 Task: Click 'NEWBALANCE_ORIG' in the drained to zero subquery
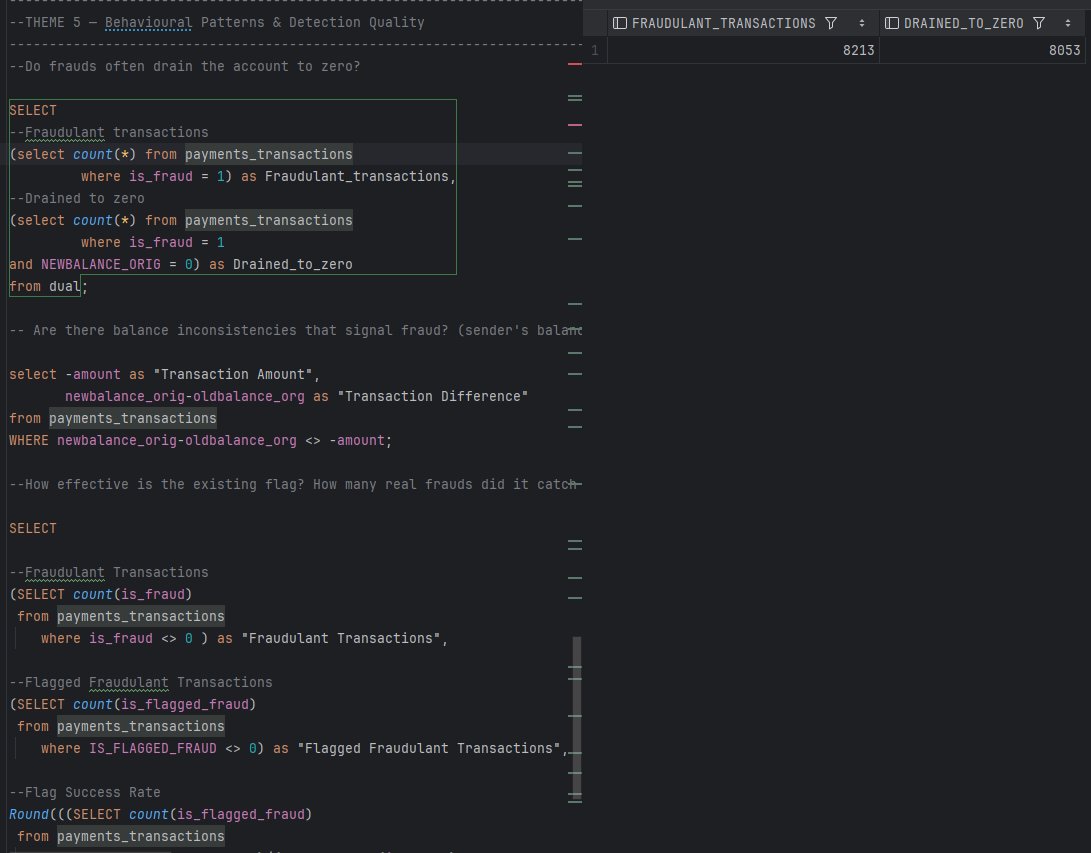(101, 264)
